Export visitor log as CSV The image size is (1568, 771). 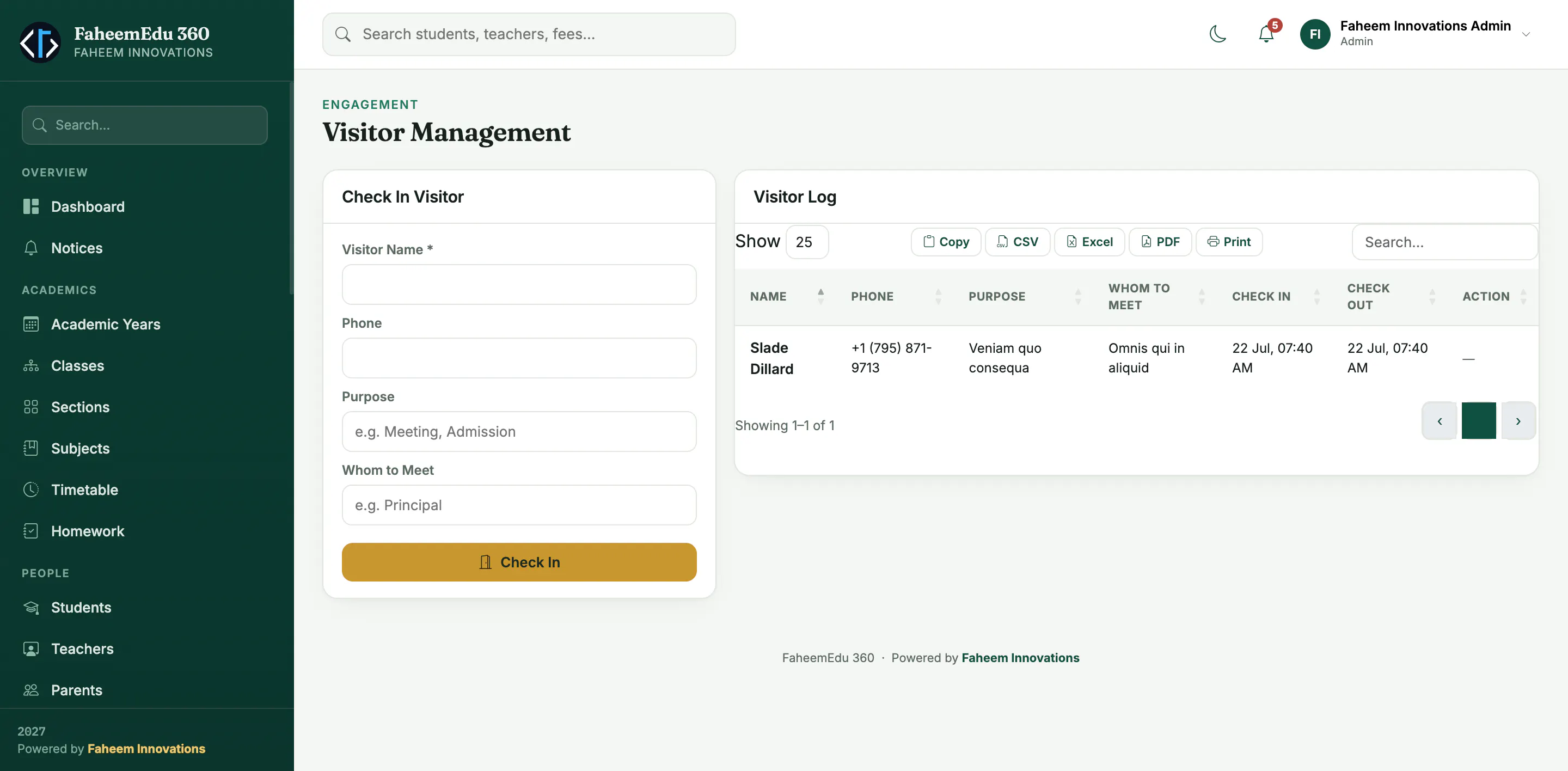click(1017, 242)
